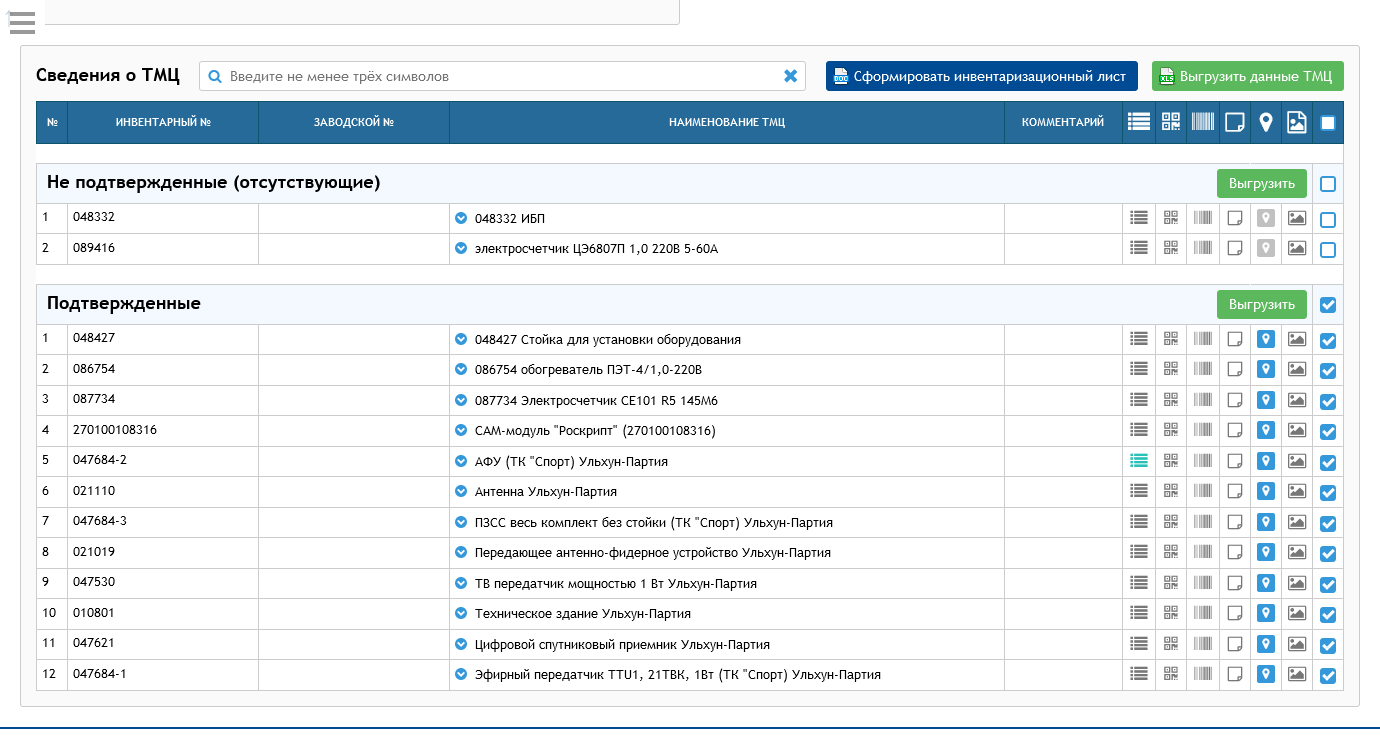Open the hamburger menu icon
This screenshot has width=1380, height=740.
22,22
